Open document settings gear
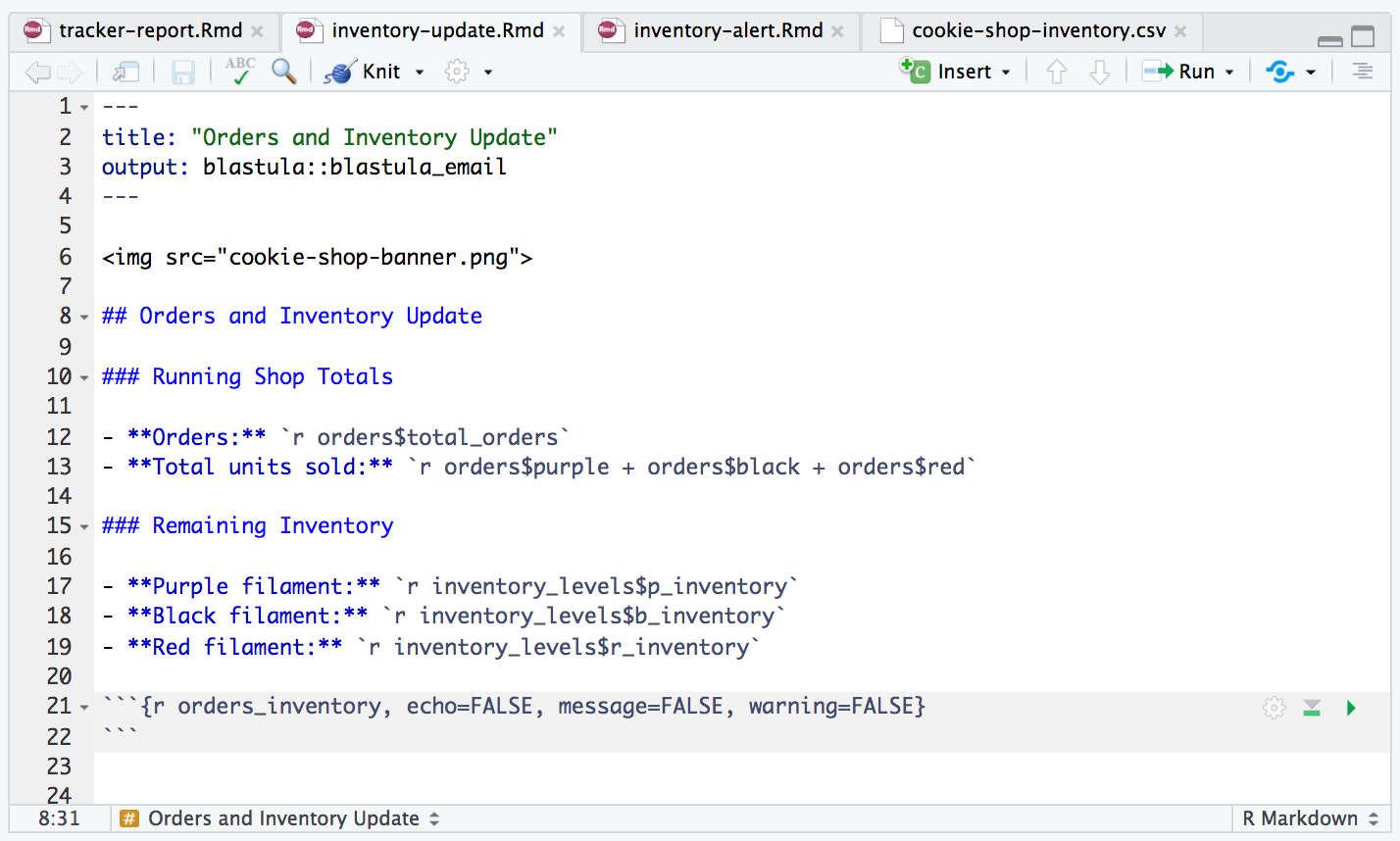1400x841 pixels. coord(457,72)
